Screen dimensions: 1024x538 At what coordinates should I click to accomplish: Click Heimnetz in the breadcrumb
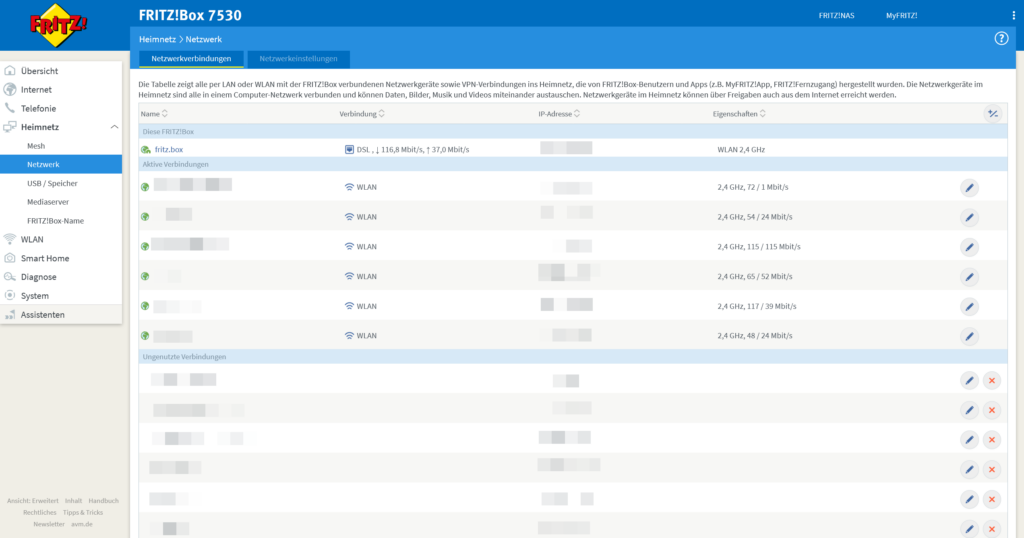pos(157,38)
